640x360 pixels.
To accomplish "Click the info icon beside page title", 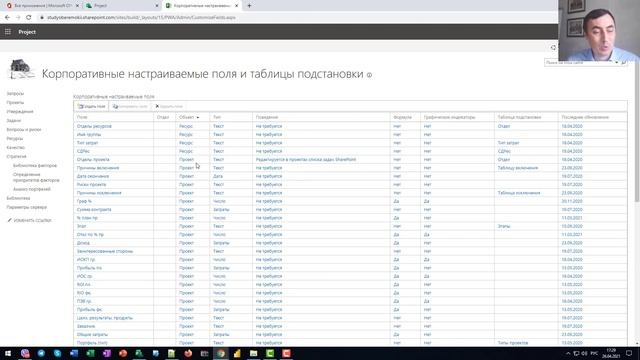I will (369, 75).
